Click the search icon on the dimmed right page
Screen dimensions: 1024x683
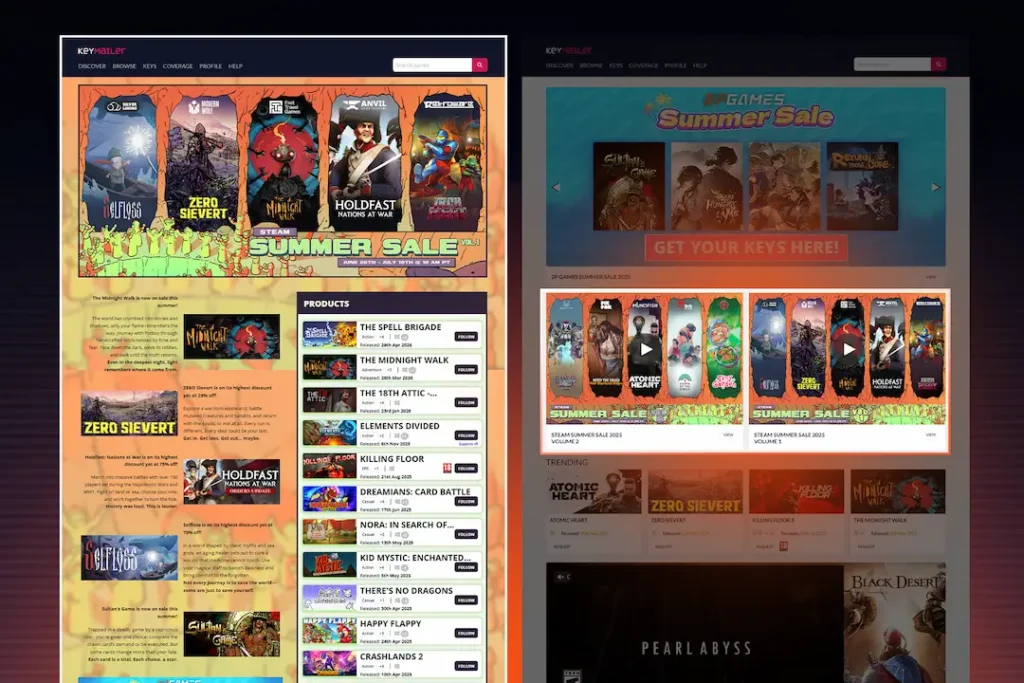pyautogui.click(x=938, y=64)
